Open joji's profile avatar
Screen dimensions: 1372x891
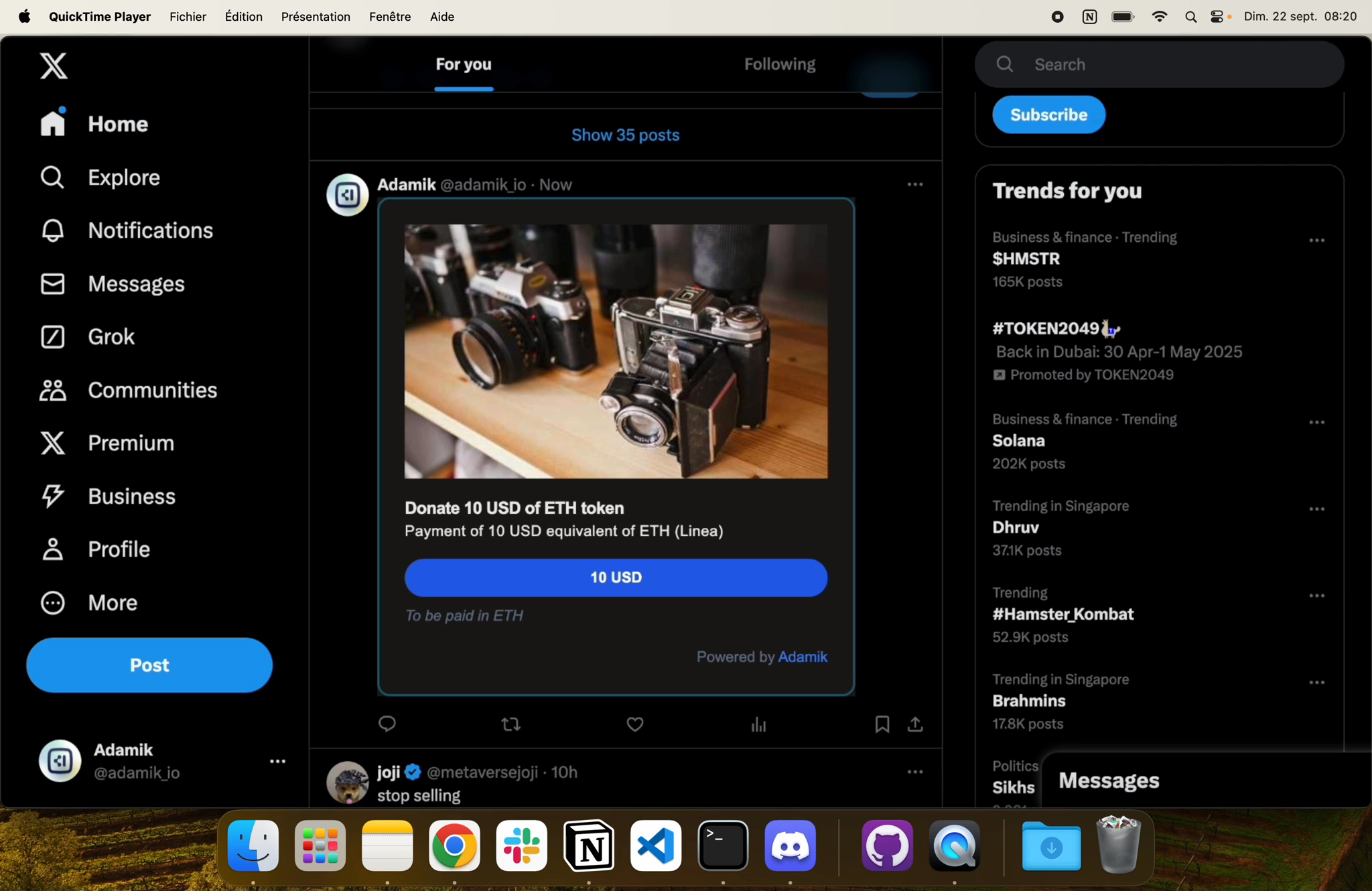click(347, 782)
